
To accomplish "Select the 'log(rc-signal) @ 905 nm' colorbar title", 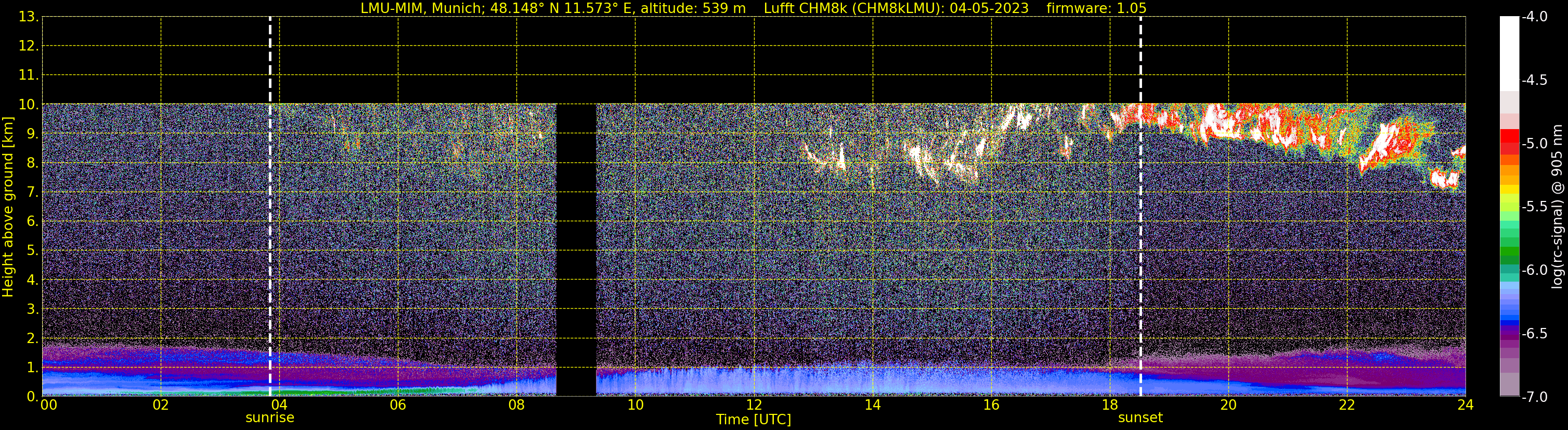I will (x=1558, y=207).
